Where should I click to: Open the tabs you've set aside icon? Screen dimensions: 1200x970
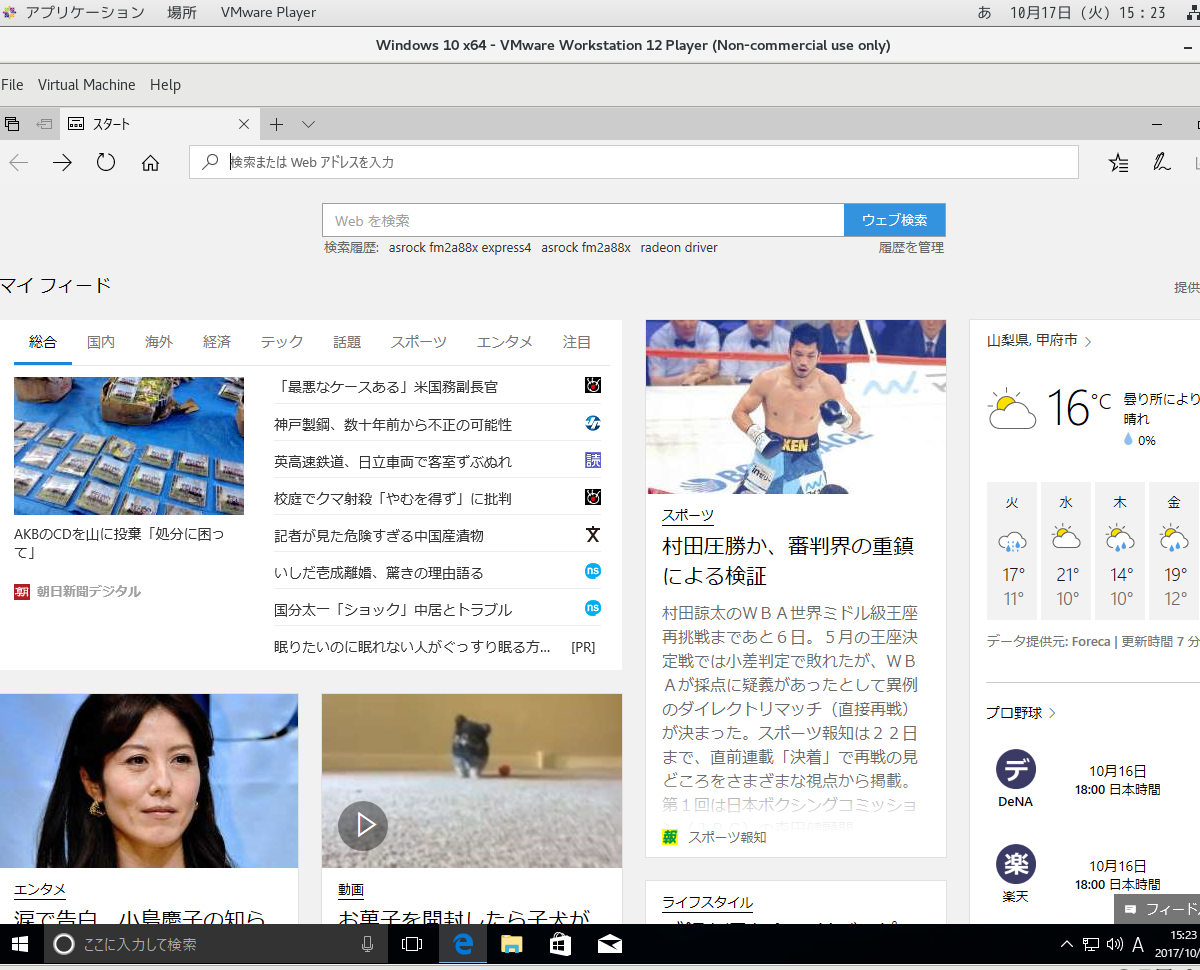point(12,124)
